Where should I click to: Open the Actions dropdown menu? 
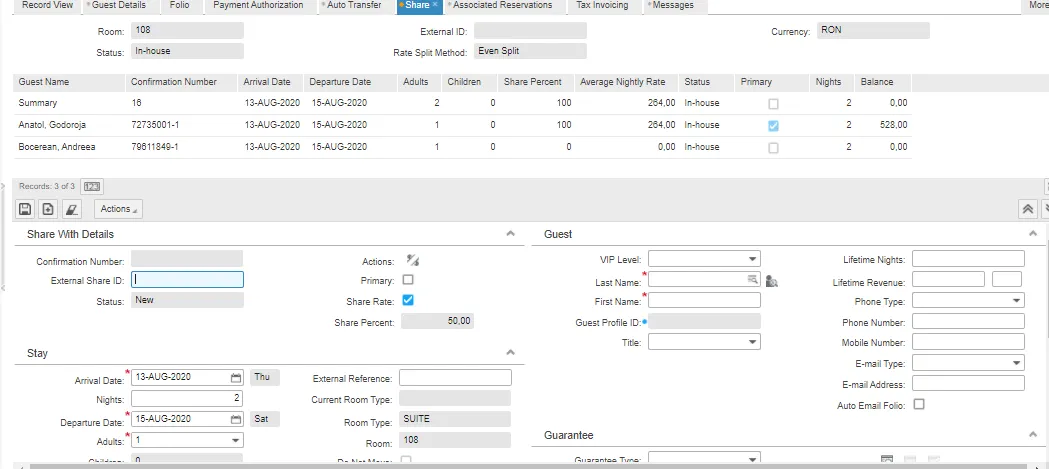(118, 209)
